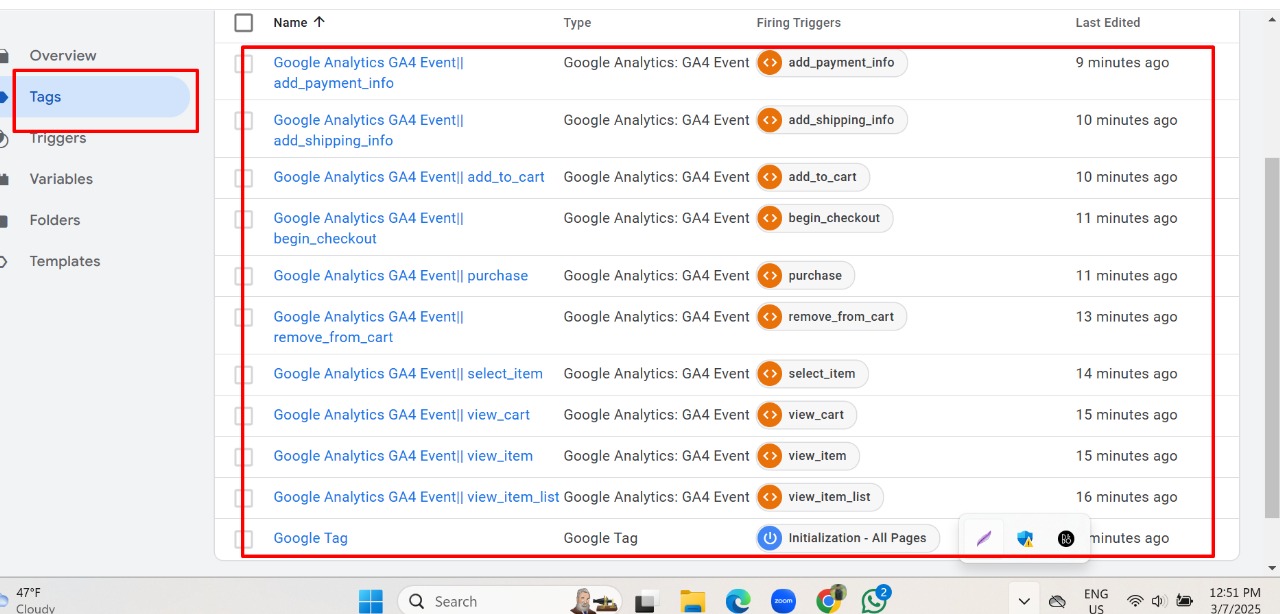The height and width of the screenshot is (614, 1280).
Task: Click the cloud sync tray icon
Action: coord(1057,601)
